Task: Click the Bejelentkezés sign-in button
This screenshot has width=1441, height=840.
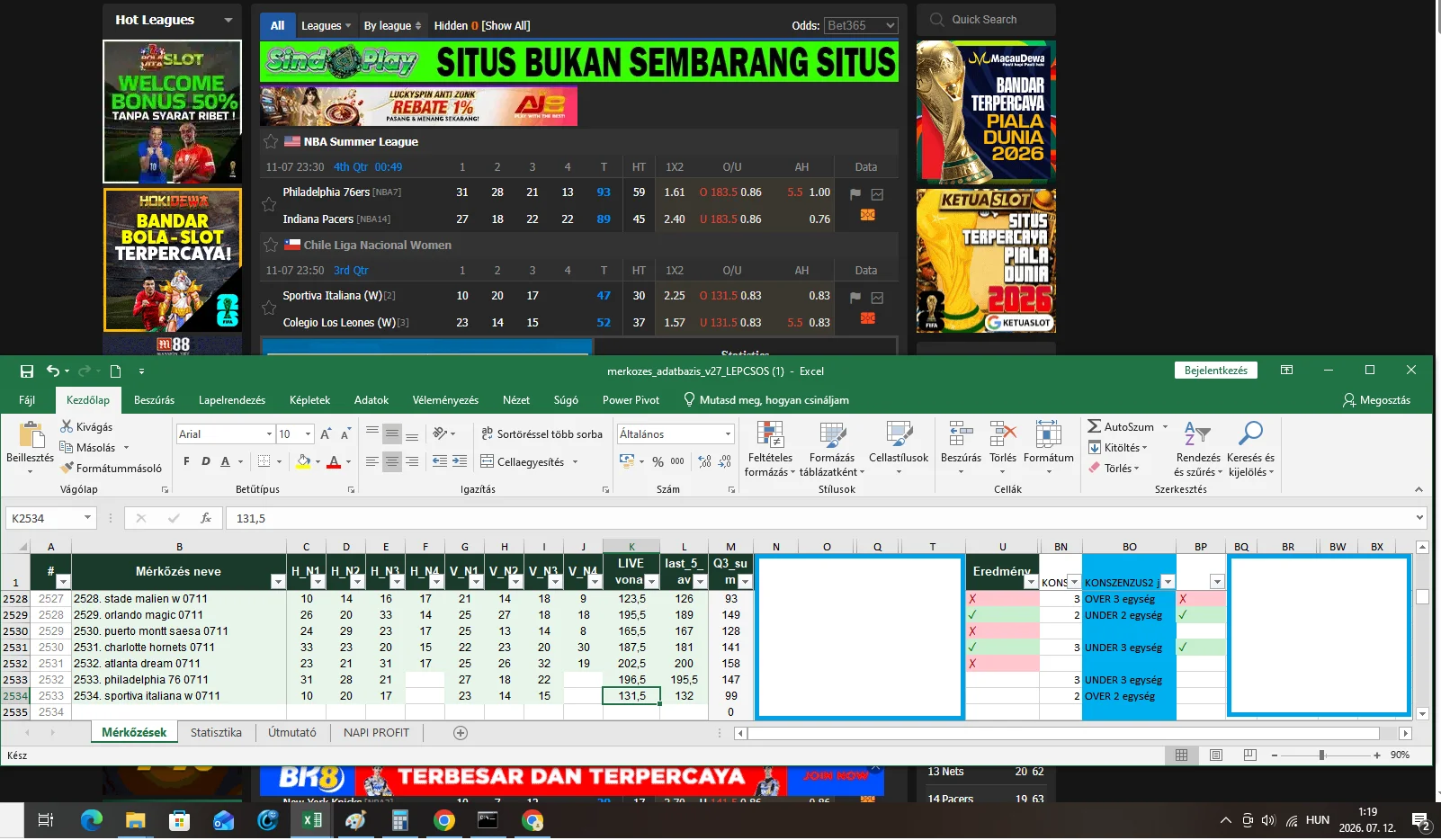Action: tap(1215, 371)
